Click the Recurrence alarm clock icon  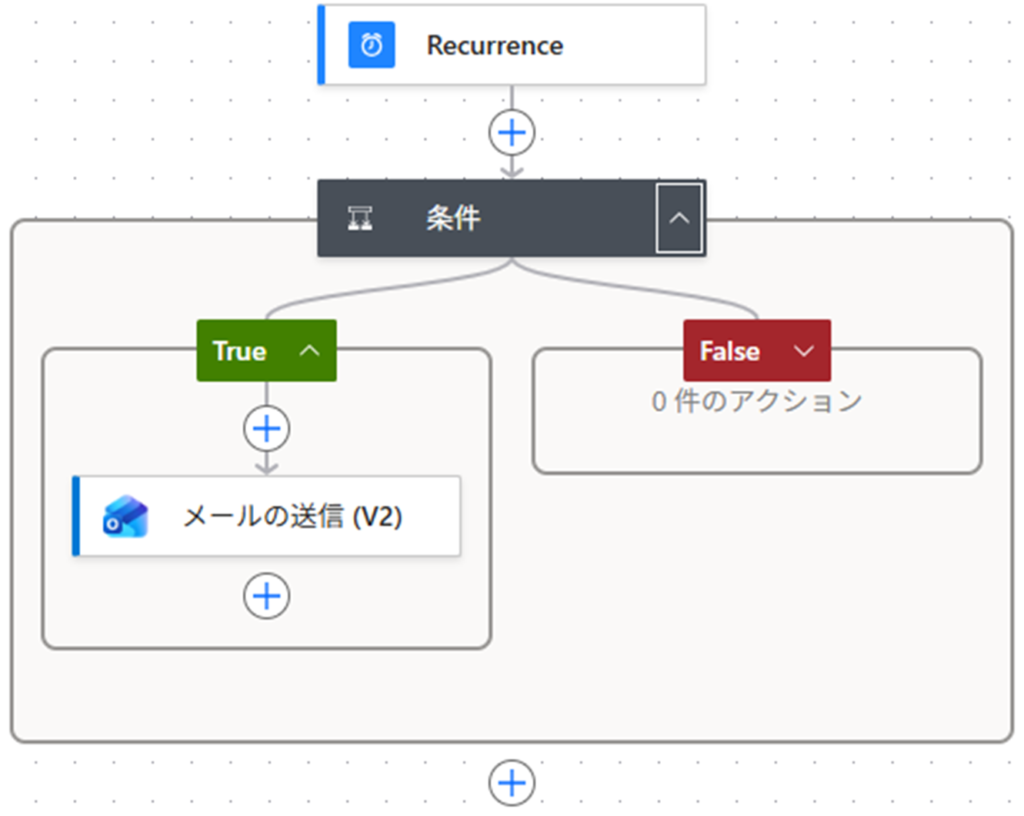point(372,45)
